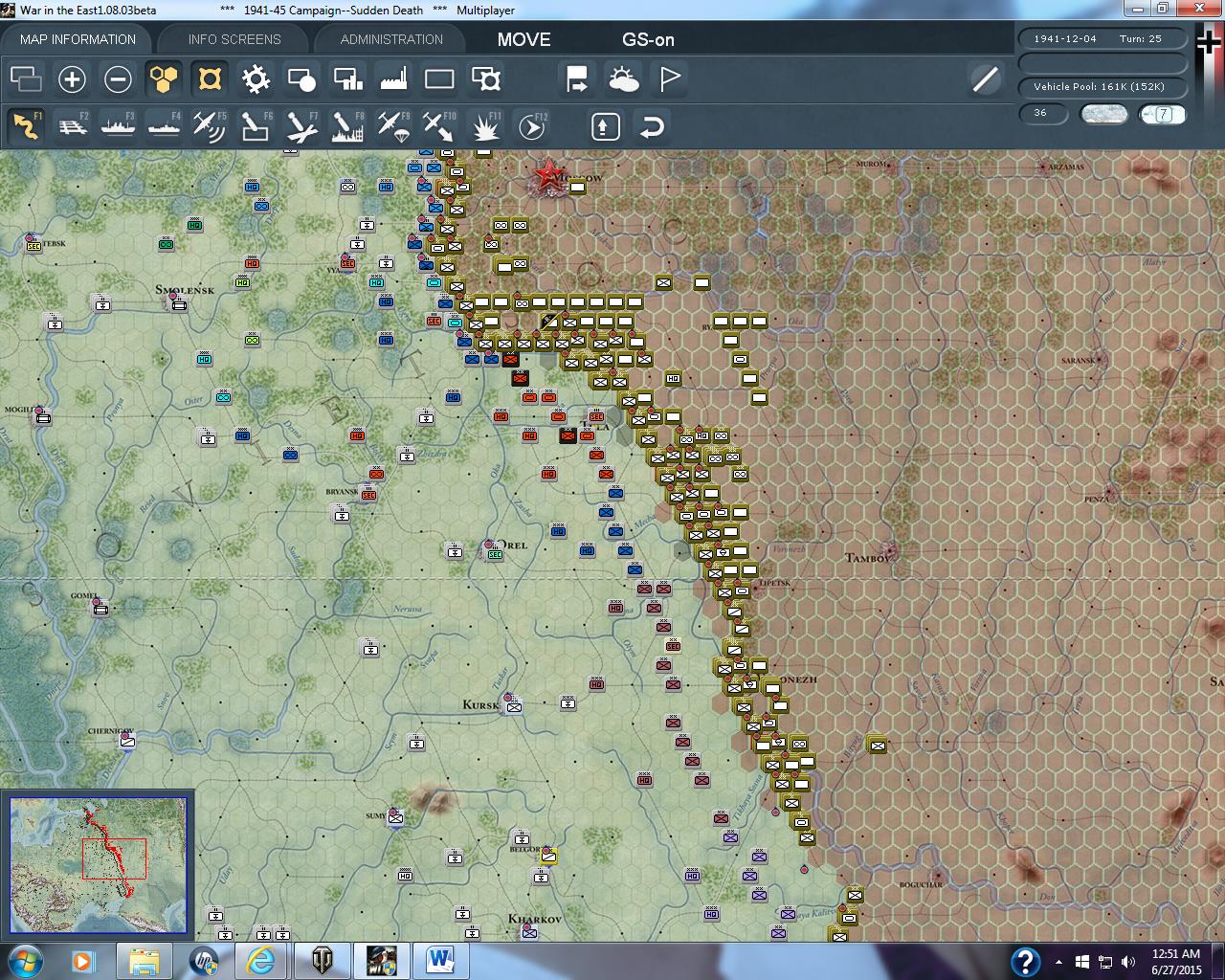
Task: Click the rectangle with gear icon
Action: pos(486,79)
